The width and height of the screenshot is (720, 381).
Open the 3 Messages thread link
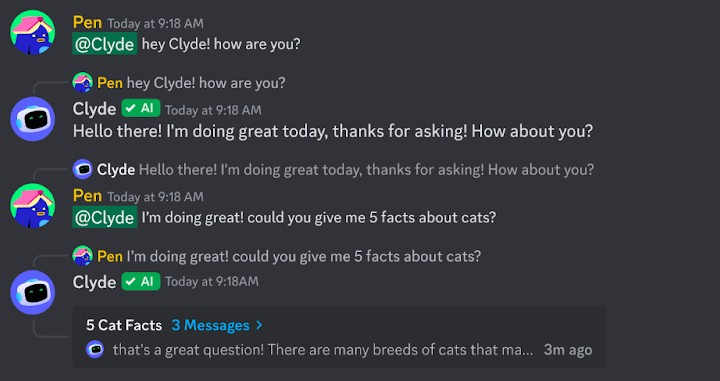coord(210,325)
